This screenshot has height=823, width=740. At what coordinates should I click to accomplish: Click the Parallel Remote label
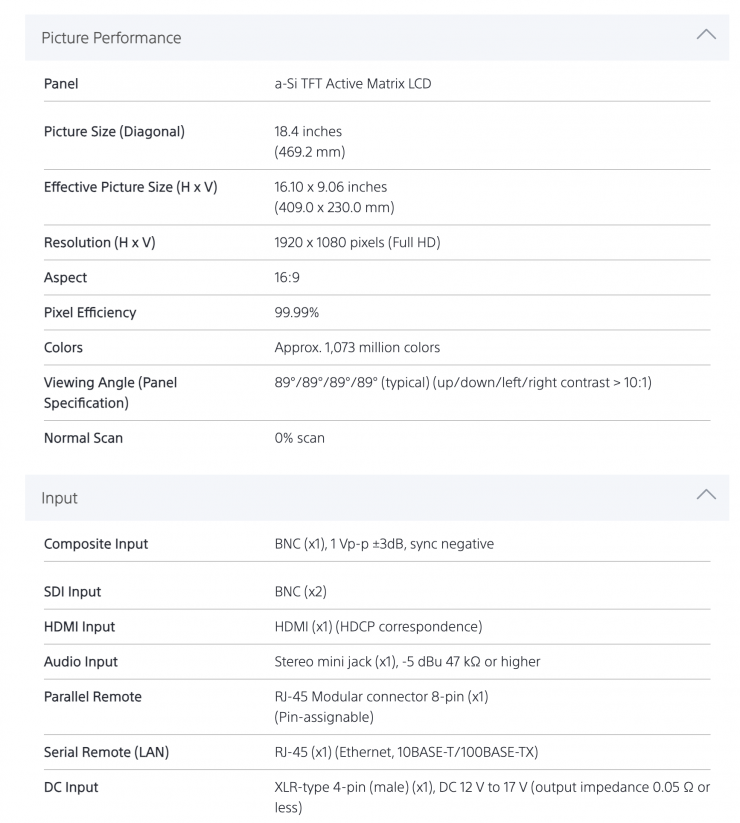pos(93,697)
